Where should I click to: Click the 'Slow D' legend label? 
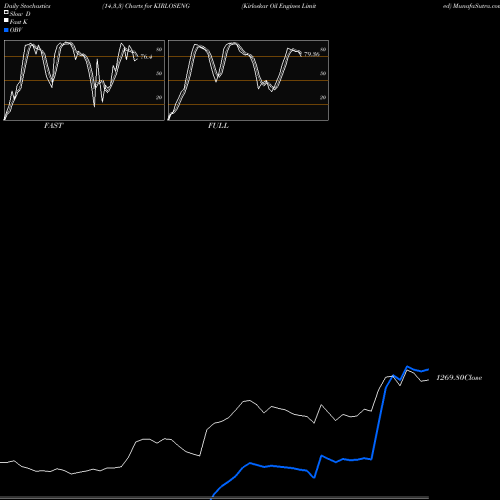click(20, 14)
